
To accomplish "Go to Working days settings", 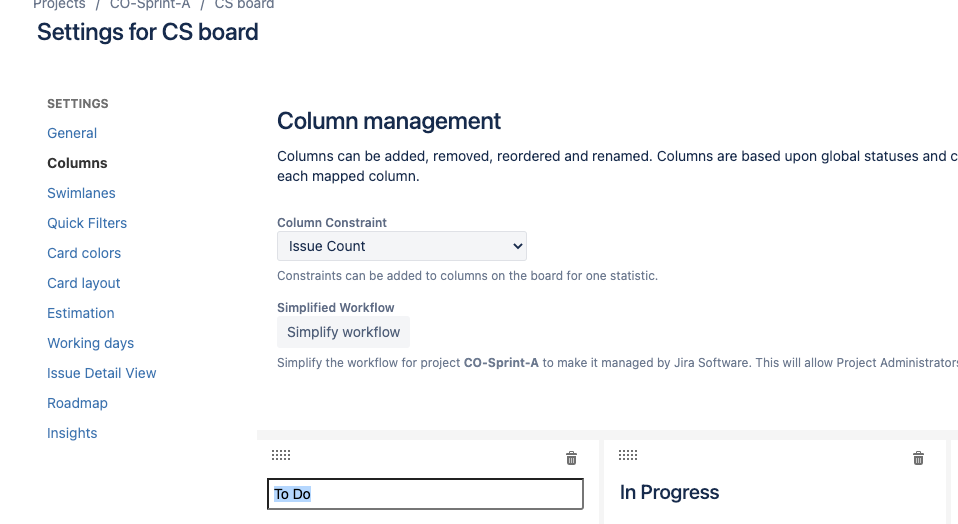I will coord(90,343).
